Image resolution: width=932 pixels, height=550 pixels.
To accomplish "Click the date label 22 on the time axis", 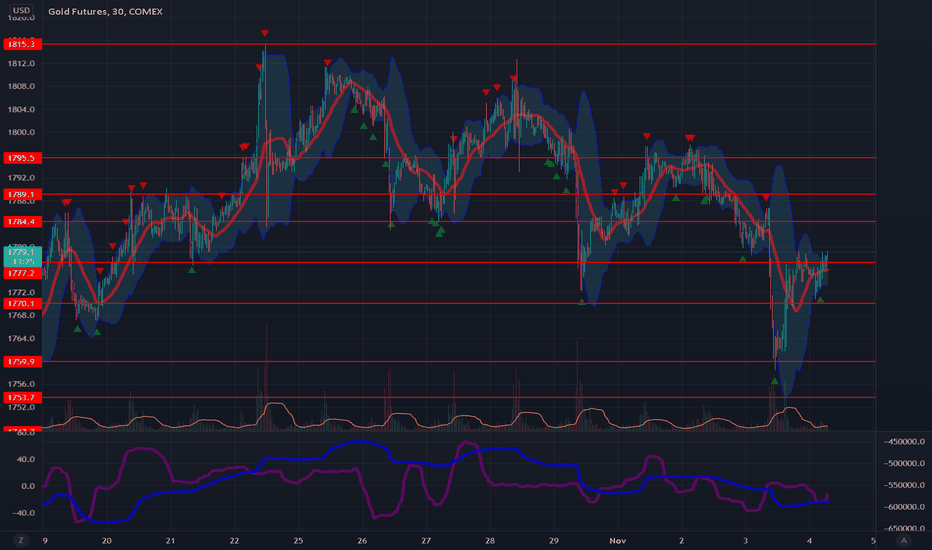I will (x=234, y=540).
